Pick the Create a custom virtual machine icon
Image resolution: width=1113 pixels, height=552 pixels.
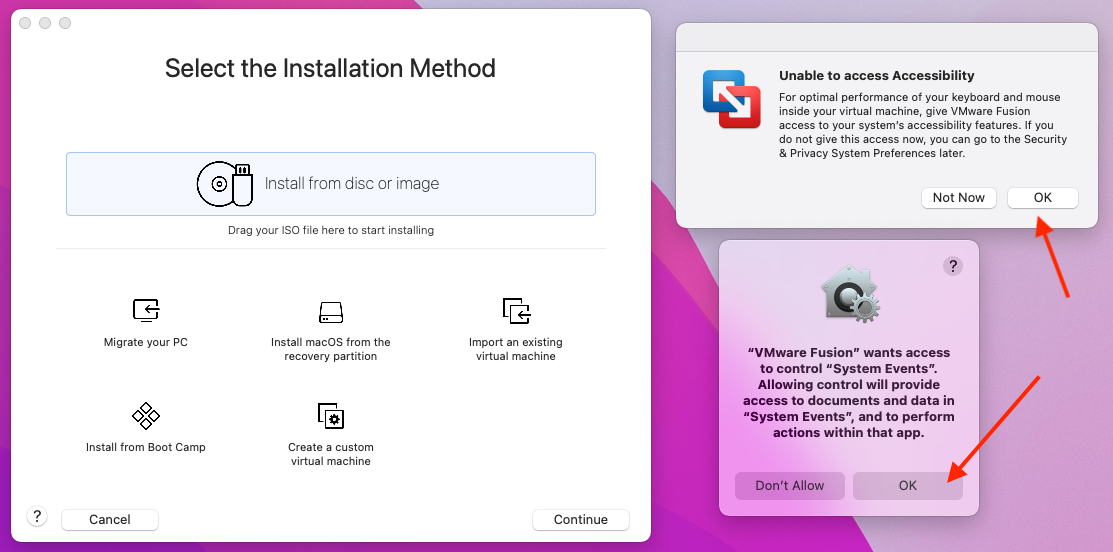(330, 416)
